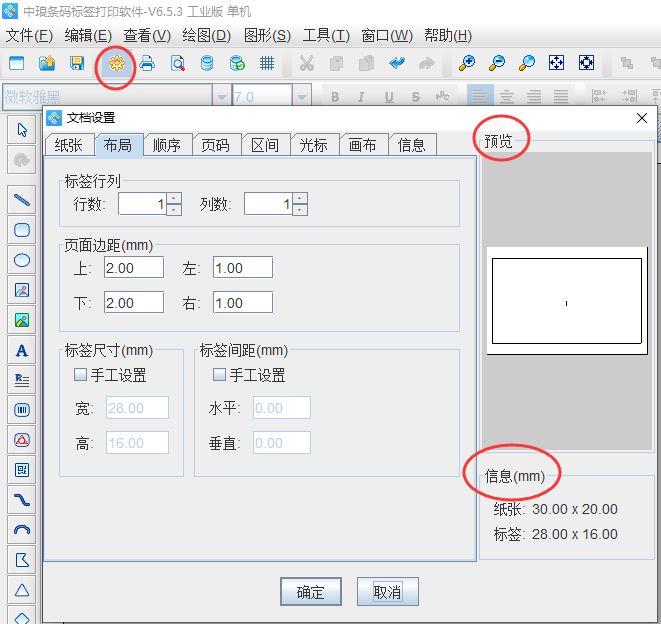Choose the text tool letter A
The height and width of the screenshot is (624, 661).
coord(21,350)
